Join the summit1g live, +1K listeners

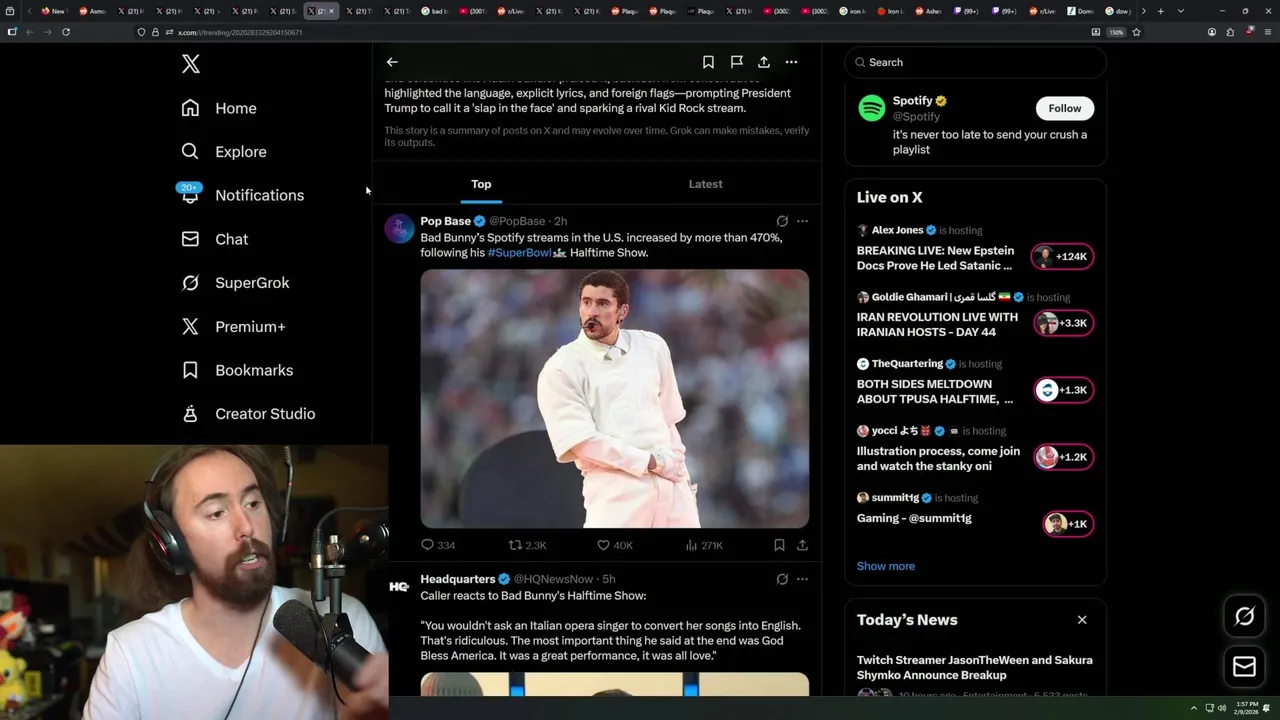[x=1067, y=524]
